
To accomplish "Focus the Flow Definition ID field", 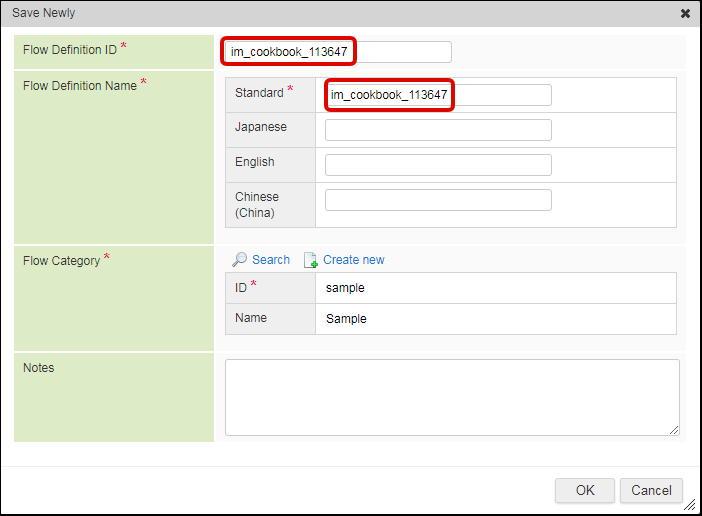I will point(336,52).
